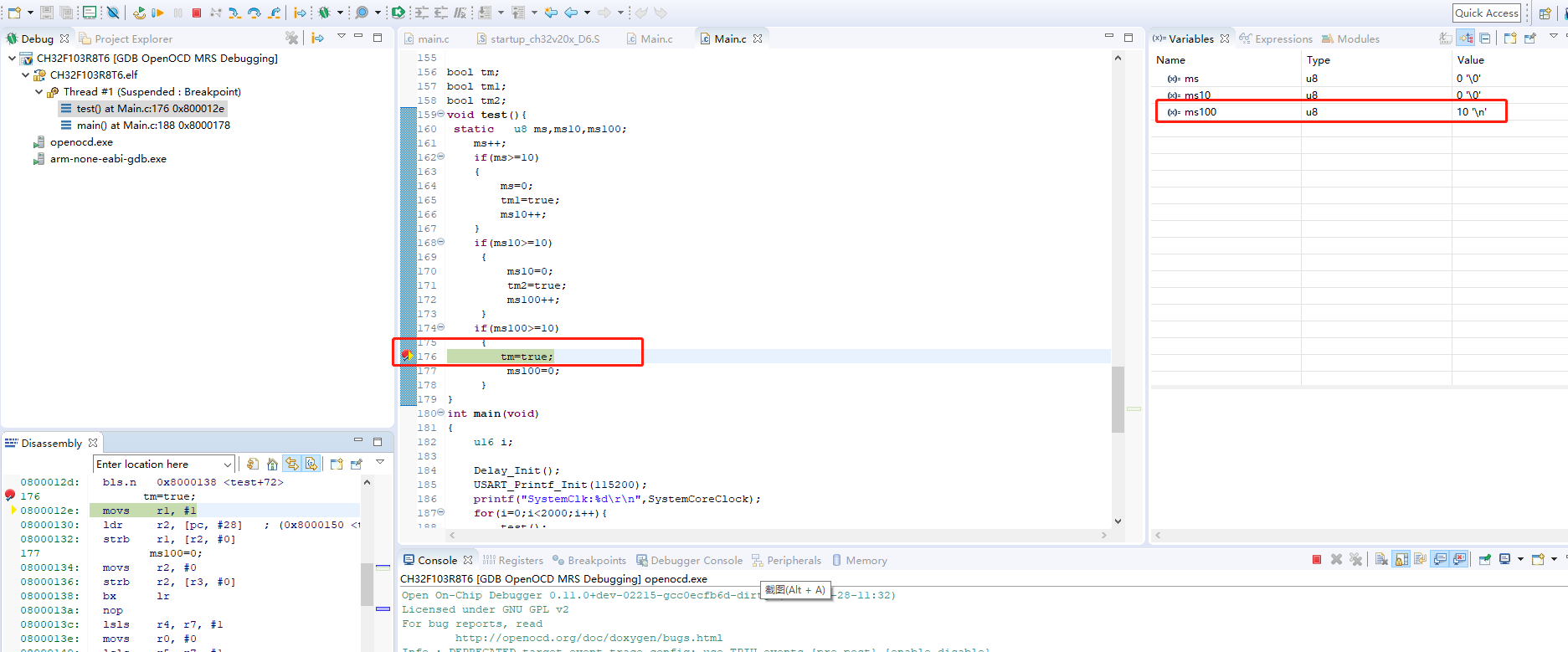
Task: Open the Breakpoints tab
Action: (589, 560)
